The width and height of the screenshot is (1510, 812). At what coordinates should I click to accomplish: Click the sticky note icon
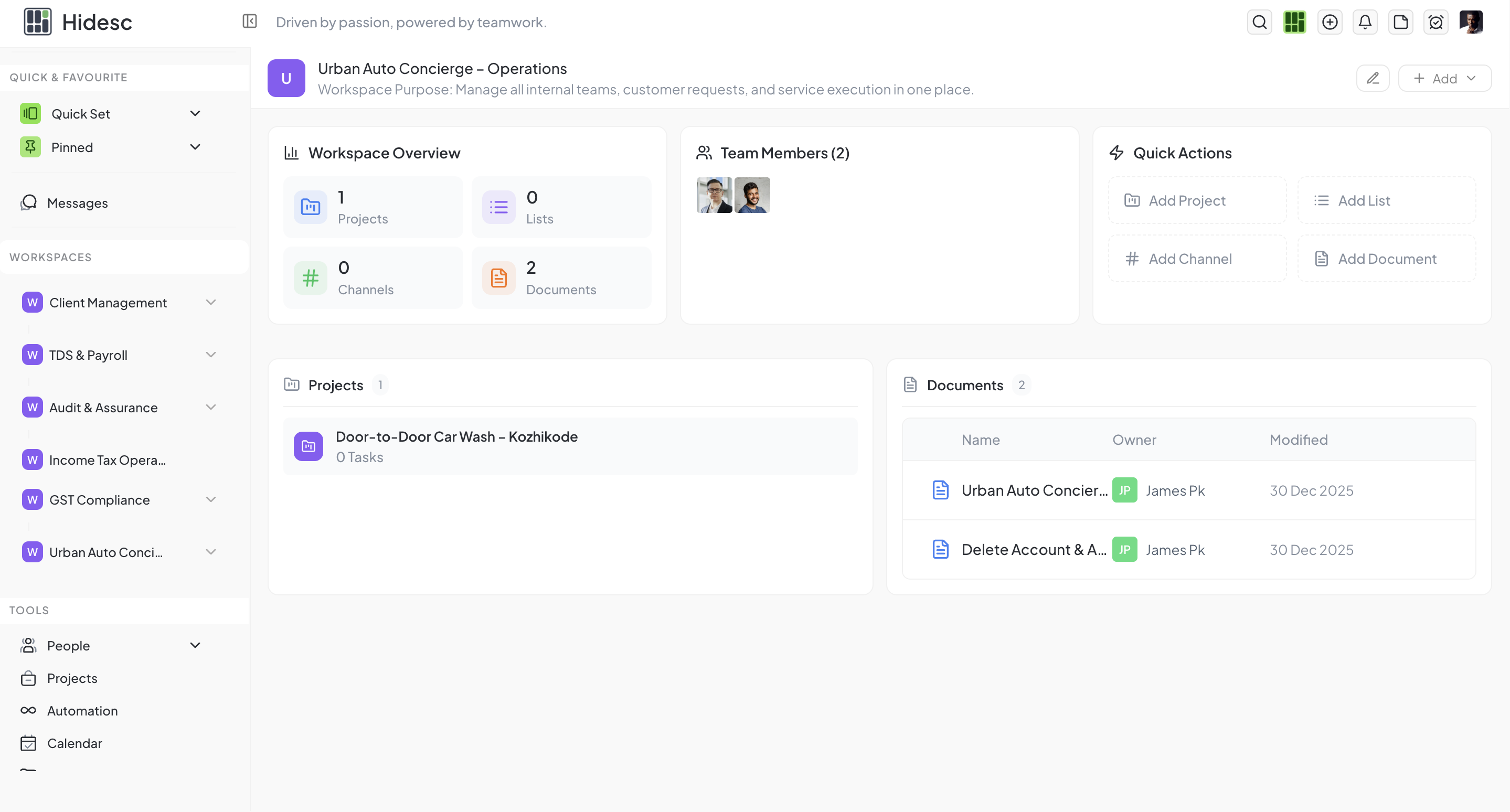[x=1400, y=22]
